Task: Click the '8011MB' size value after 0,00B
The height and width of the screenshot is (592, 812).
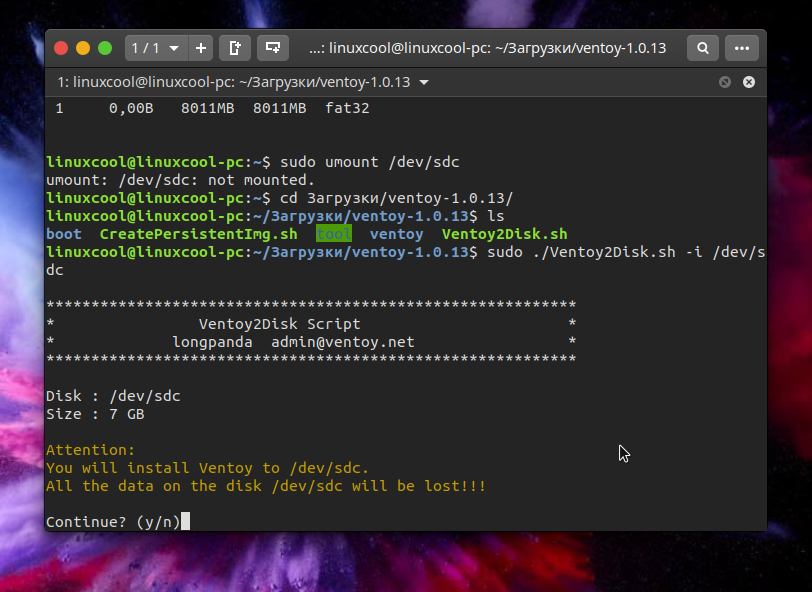Action: (207, 108)
